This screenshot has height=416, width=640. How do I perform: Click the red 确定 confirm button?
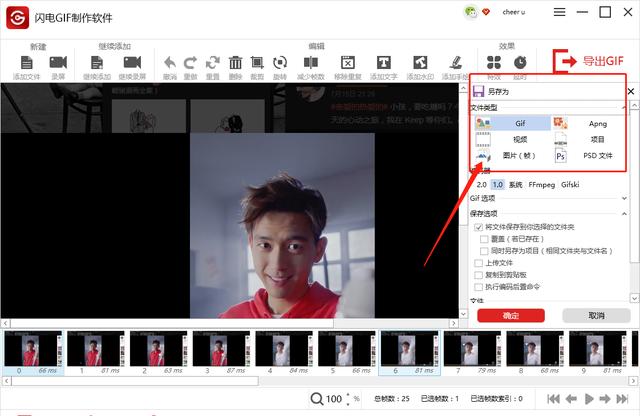pos(511,316)
